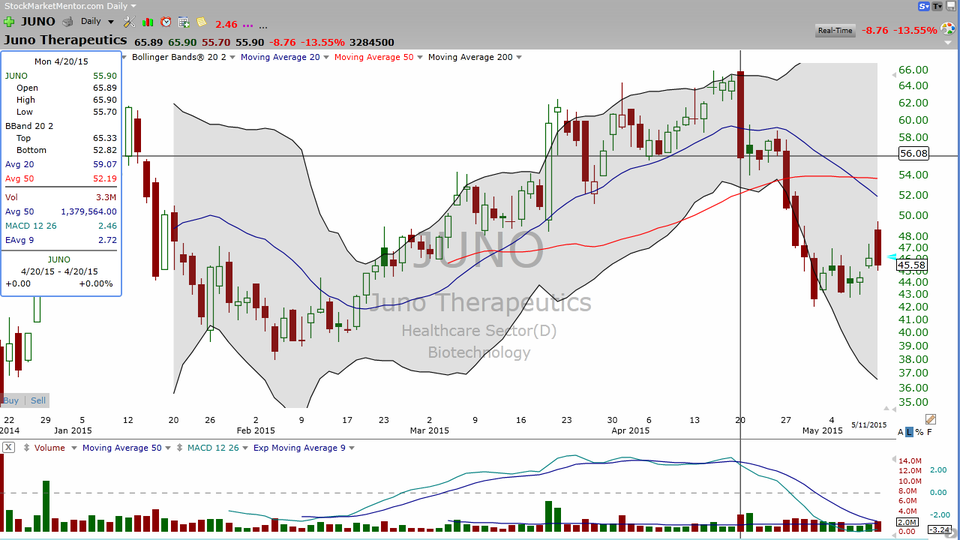Open the gray T dropdown button

pyautogui.click(x=938, y=6)
